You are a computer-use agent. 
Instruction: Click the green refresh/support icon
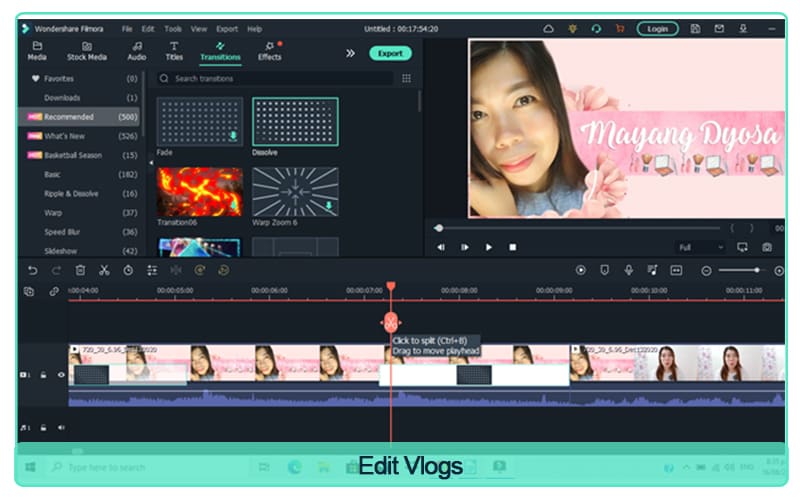596,29
